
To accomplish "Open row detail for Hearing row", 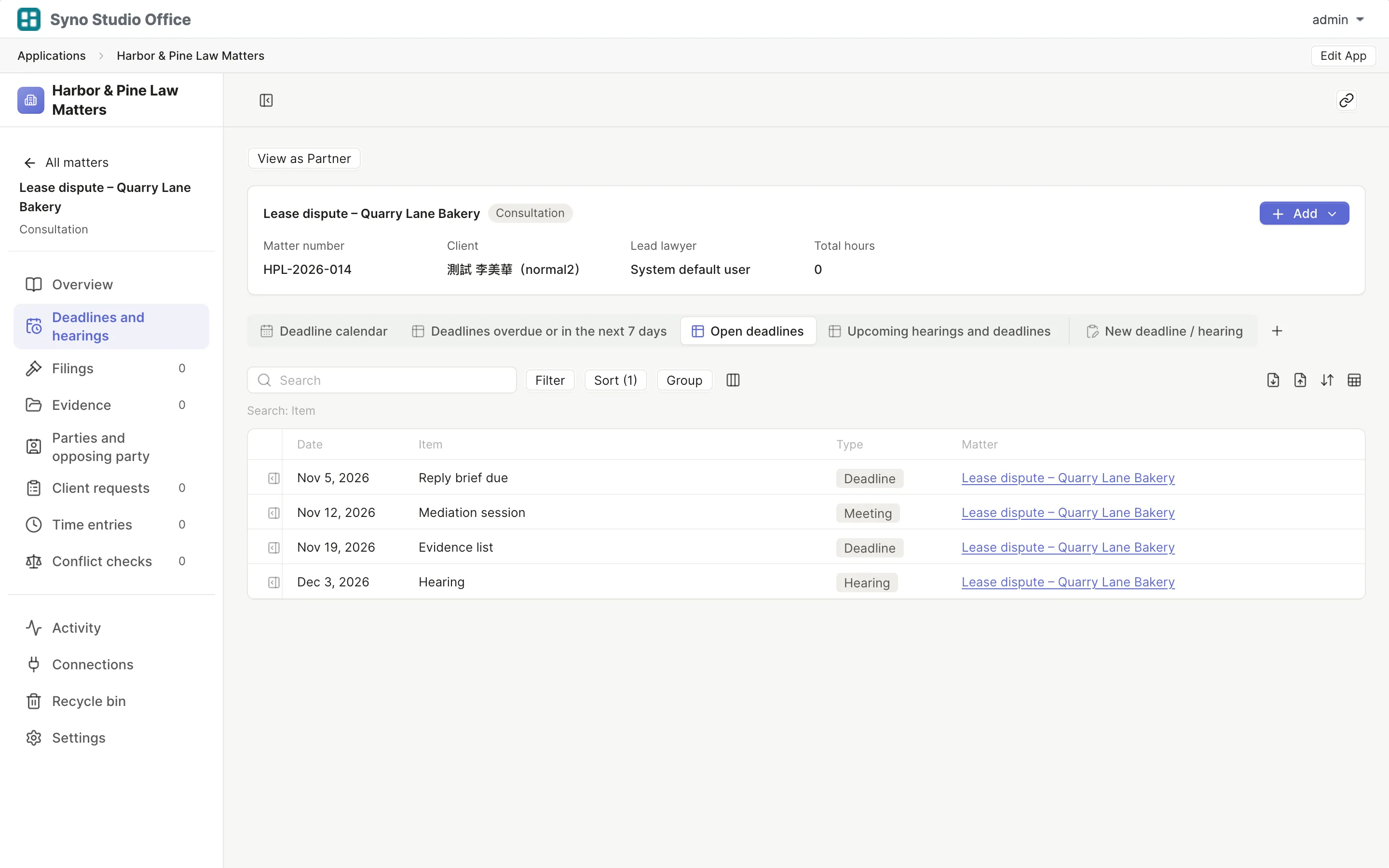I will (274, 582).
